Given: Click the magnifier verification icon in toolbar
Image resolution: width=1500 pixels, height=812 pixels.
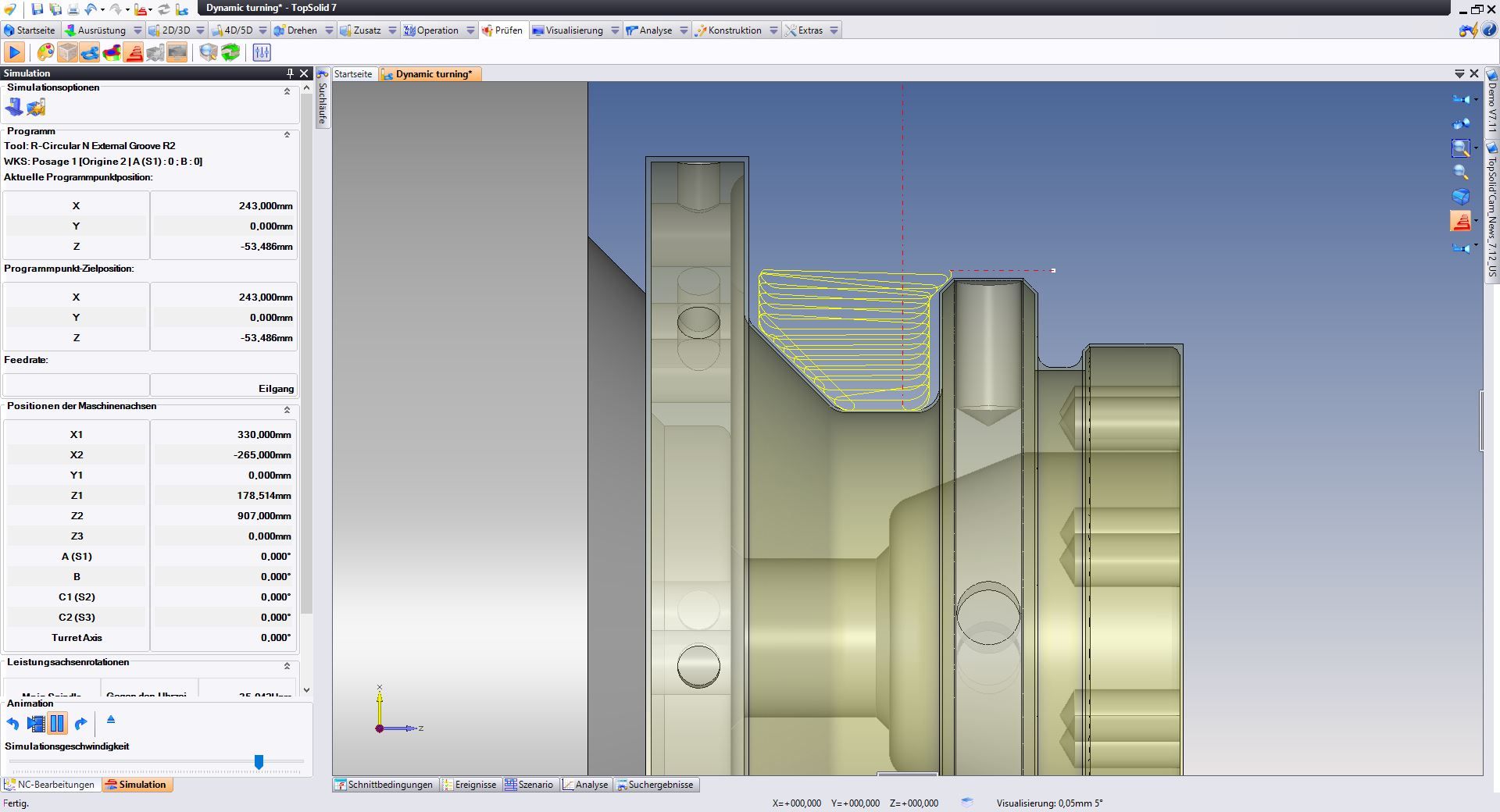Looking at the screenshot, I should coord(208,52).
